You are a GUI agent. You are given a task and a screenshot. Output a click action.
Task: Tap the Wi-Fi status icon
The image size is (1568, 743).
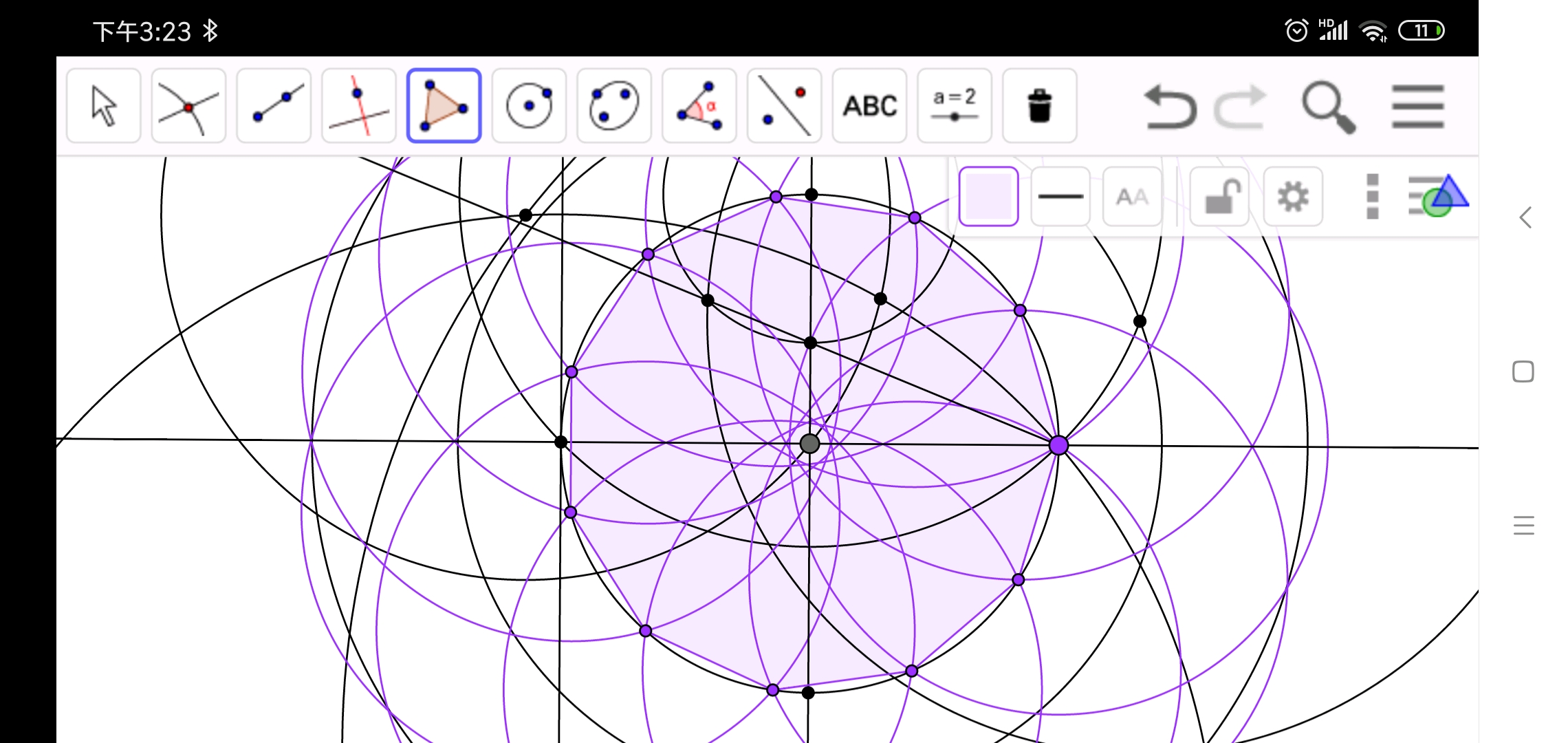1373,32
